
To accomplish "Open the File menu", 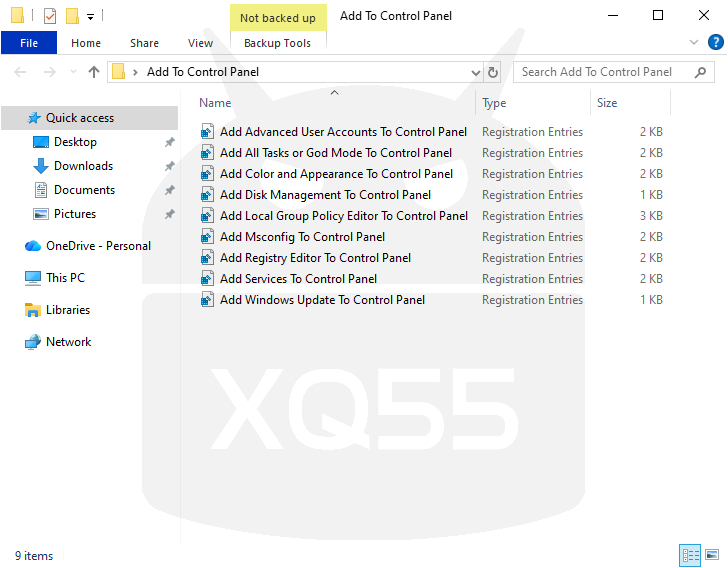I will 29,43.
